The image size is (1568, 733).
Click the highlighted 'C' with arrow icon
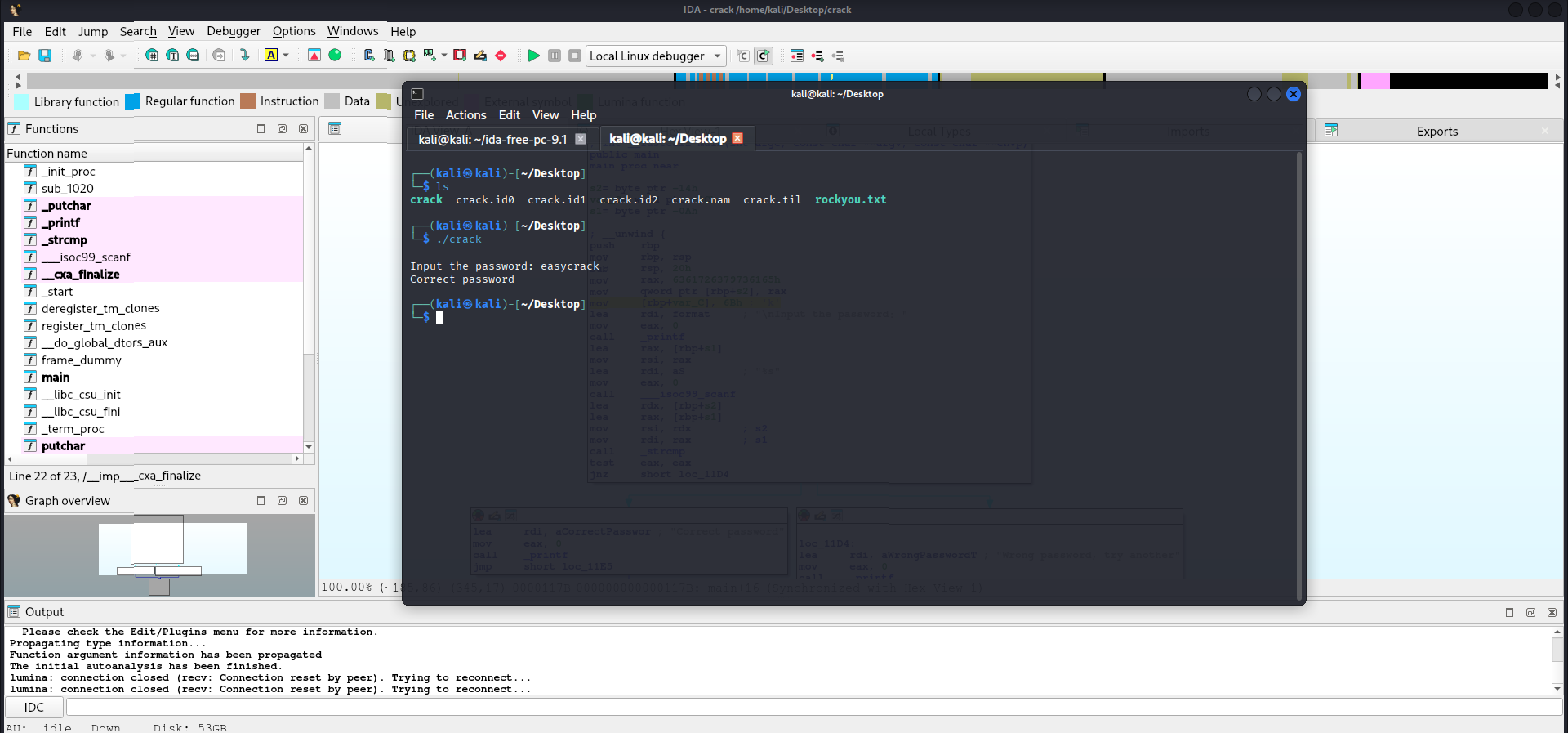(x=763, y=56)
